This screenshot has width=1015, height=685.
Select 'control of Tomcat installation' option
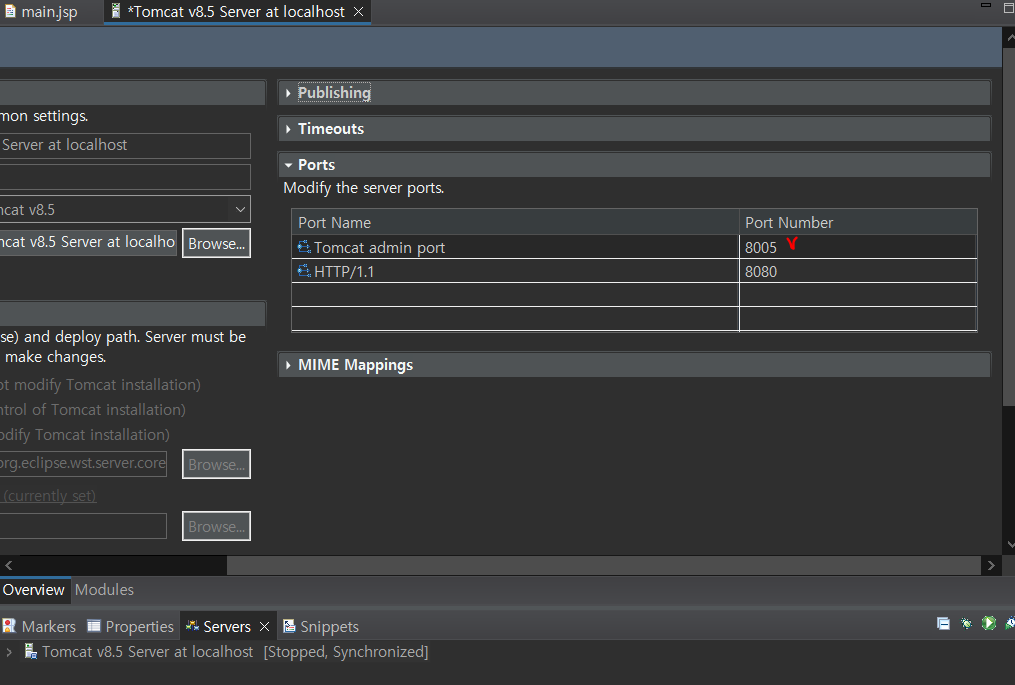(93, 410)
